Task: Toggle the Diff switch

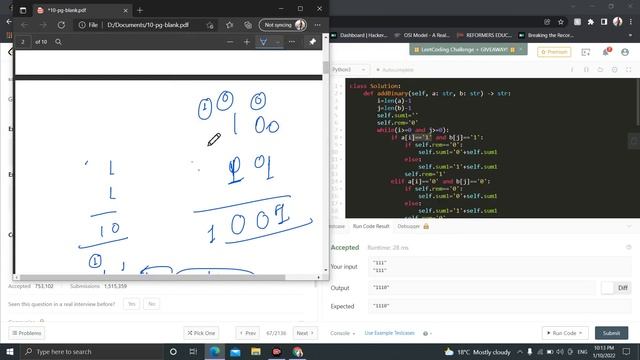Action: (616, 288)
